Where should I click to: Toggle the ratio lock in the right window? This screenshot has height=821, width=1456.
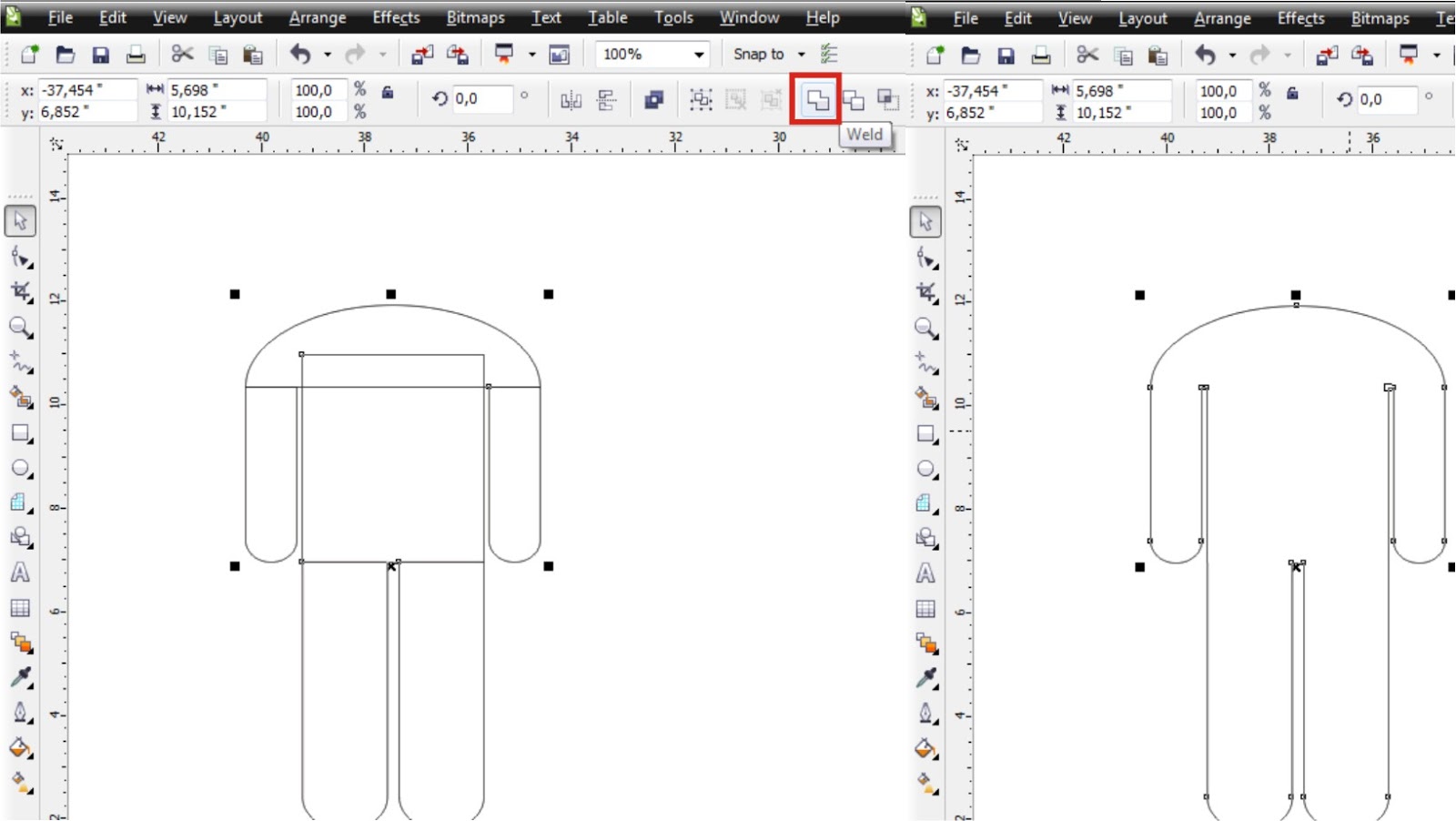pos(1291,94)
